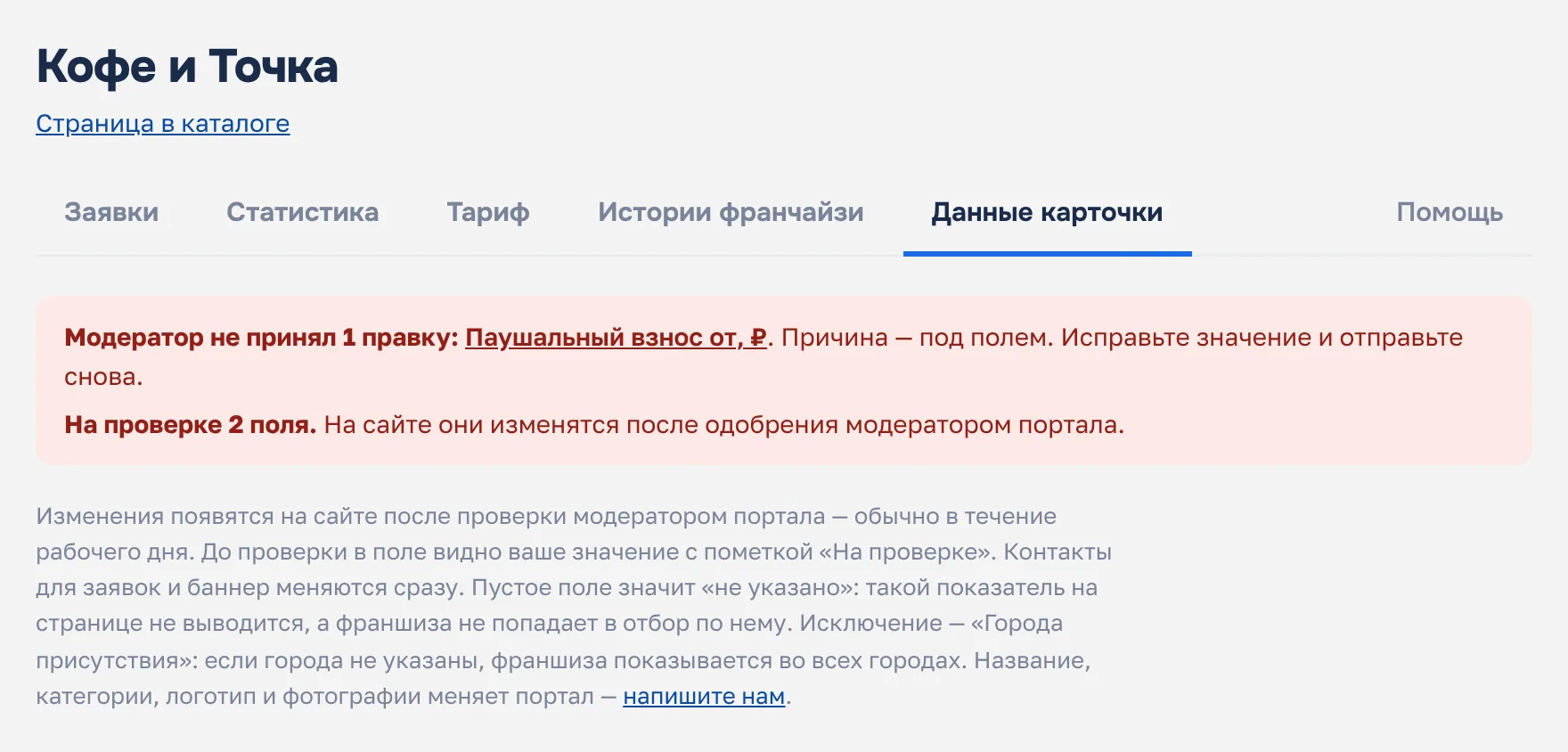Click the Кофе и Точка heading
Image resolution: width=1568 pixels, height=752 pixels.
pyautogui.click(x=187, y=67)
